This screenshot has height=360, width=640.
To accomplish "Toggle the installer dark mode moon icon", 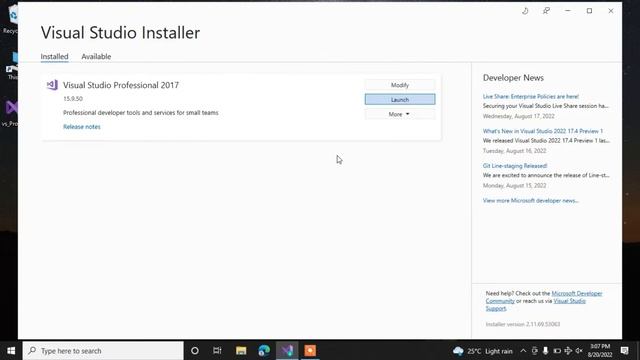I will [x=525, y=11].
